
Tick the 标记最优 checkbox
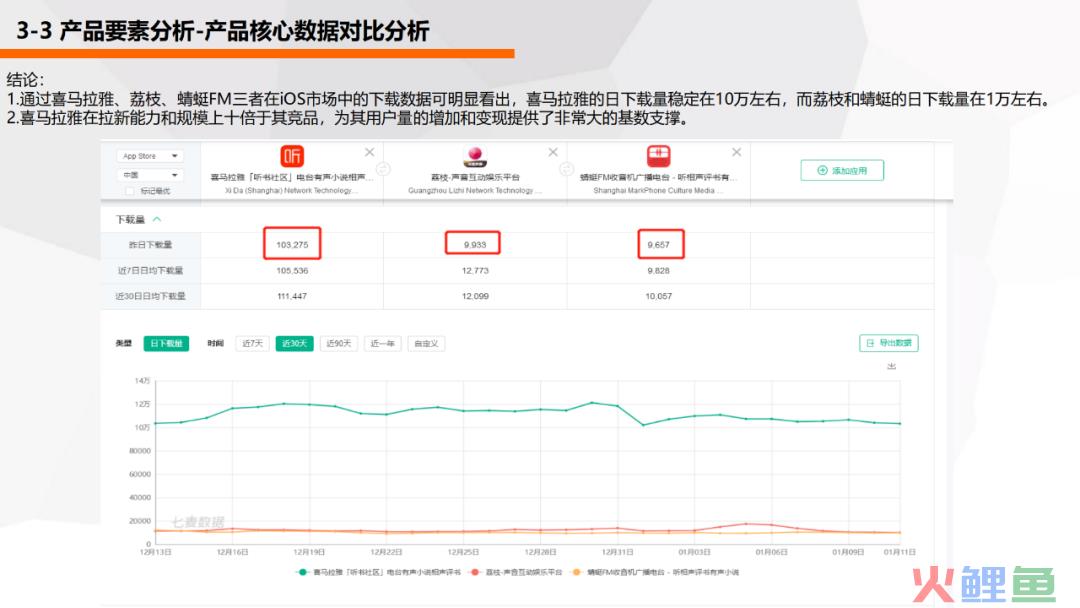click(x=129, y=191)
